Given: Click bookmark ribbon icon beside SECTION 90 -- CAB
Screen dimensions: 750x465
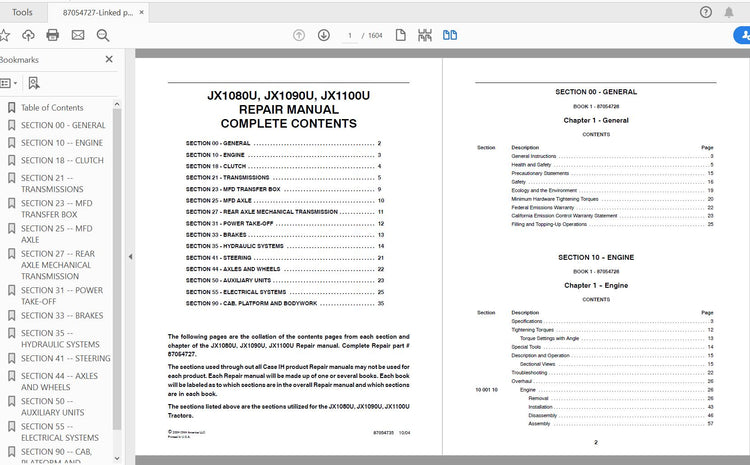Looking at the screenshot, I should point(11,452).
